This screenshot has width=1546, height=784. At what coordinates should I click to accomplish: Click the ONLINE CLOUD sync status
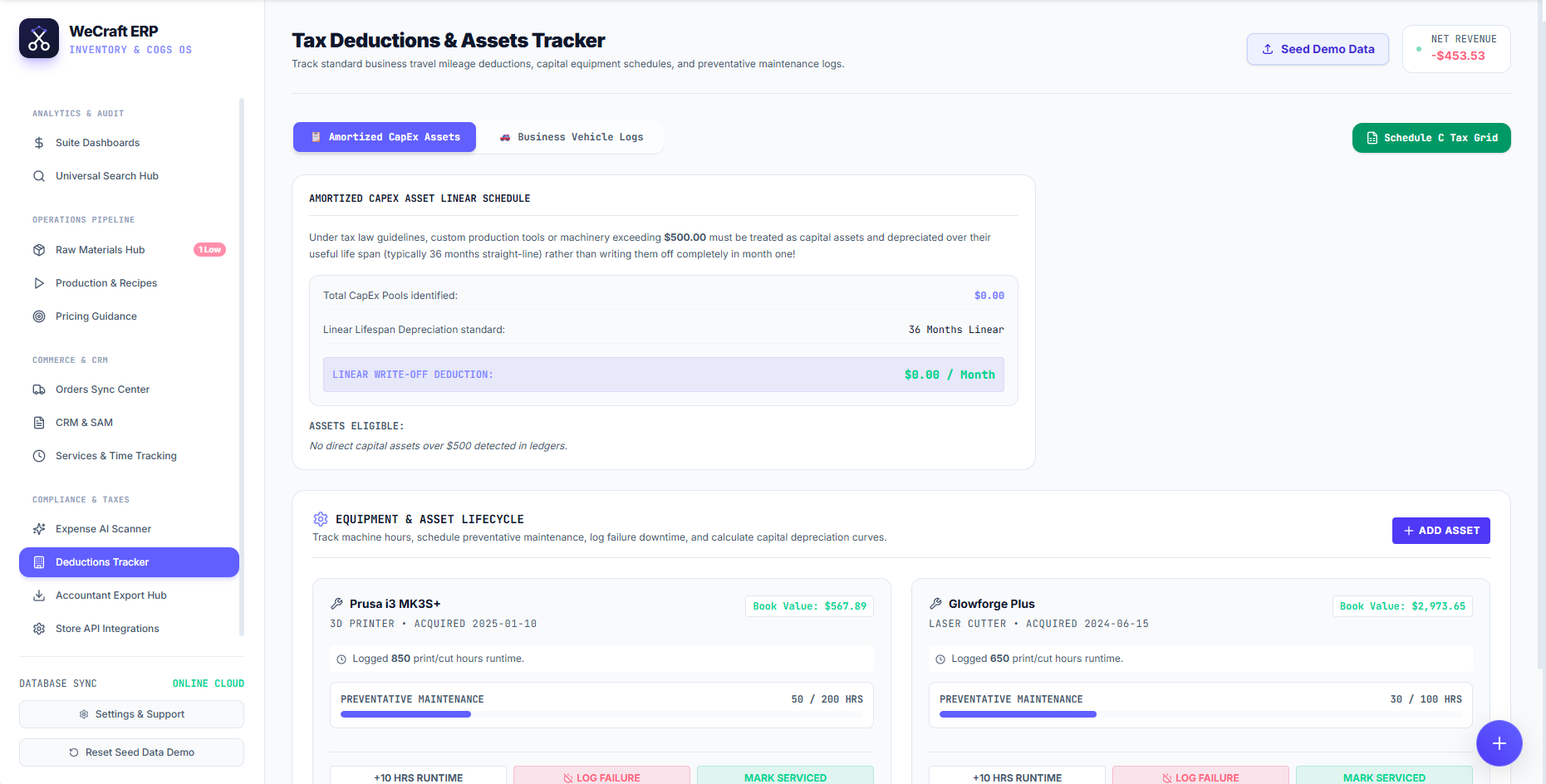pyautogui.click(x=209, y=684)
